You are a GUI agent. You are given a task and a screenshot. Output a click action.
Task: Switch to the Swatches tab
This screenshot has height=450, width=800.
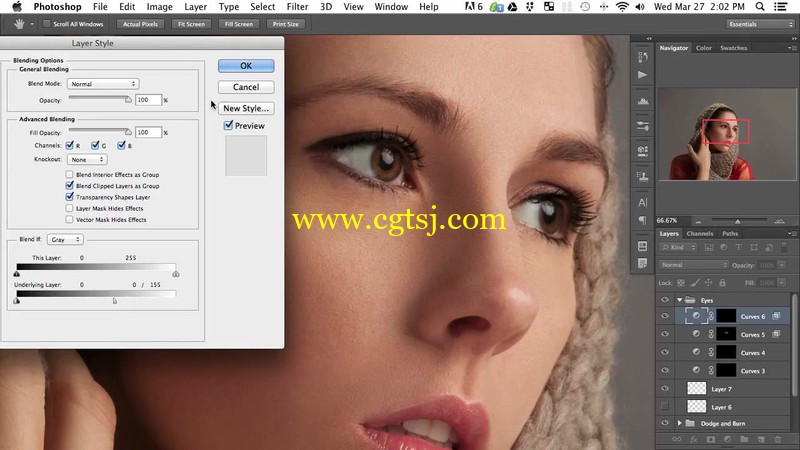tap(734, 48)
